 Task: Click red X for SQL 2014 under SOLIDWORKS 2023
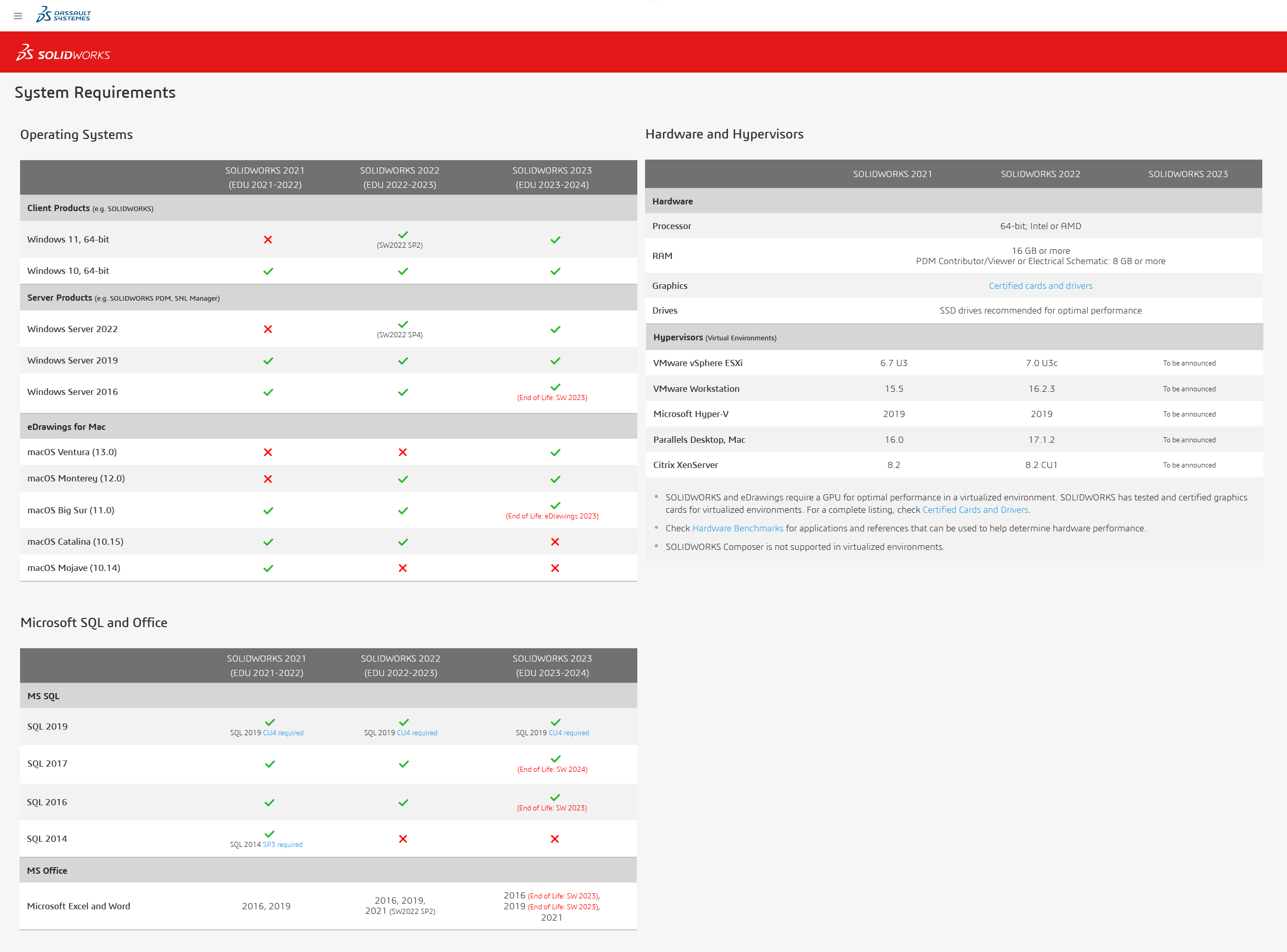(x=554, y=839)
